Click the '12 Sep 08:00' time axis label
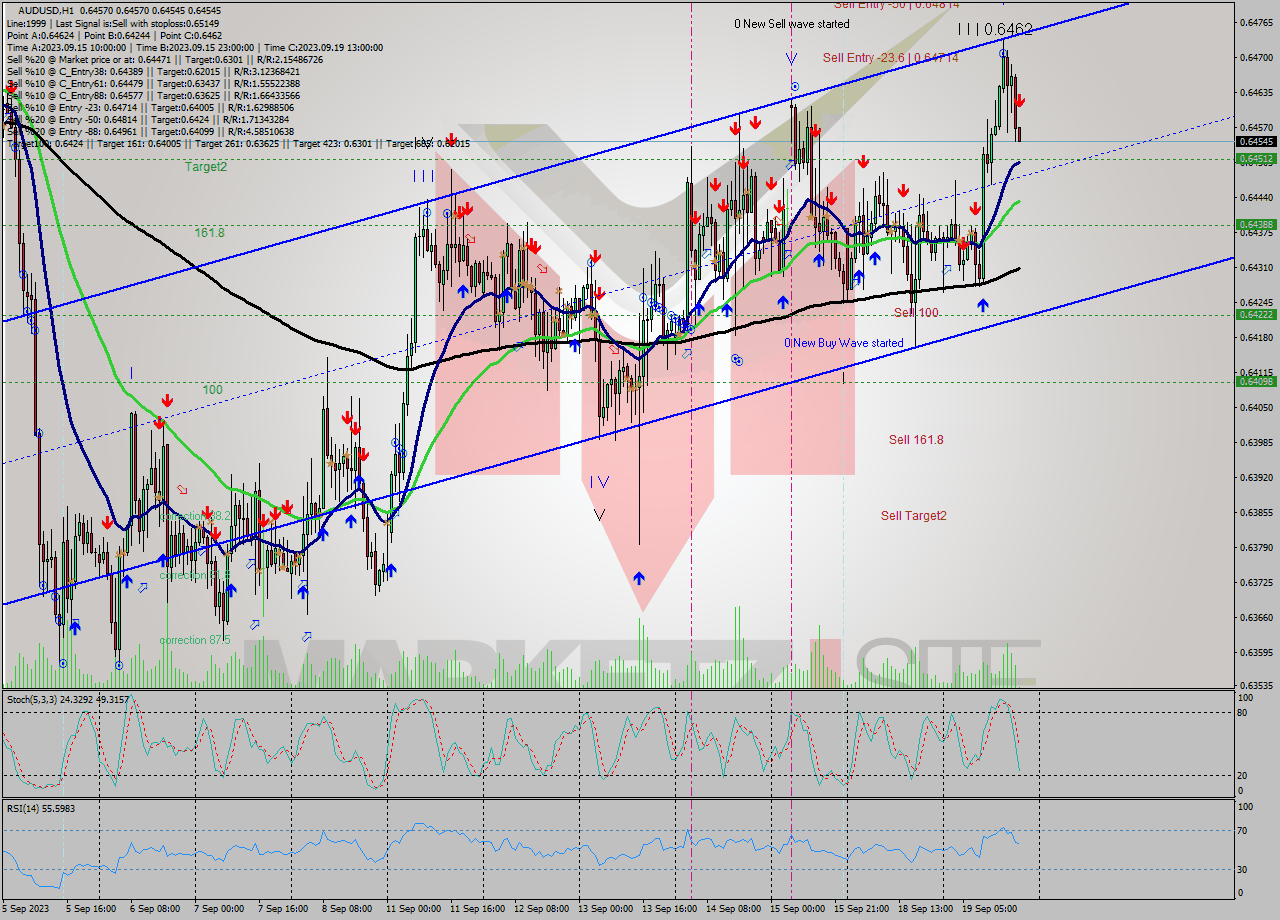 [x=540, y=909]
